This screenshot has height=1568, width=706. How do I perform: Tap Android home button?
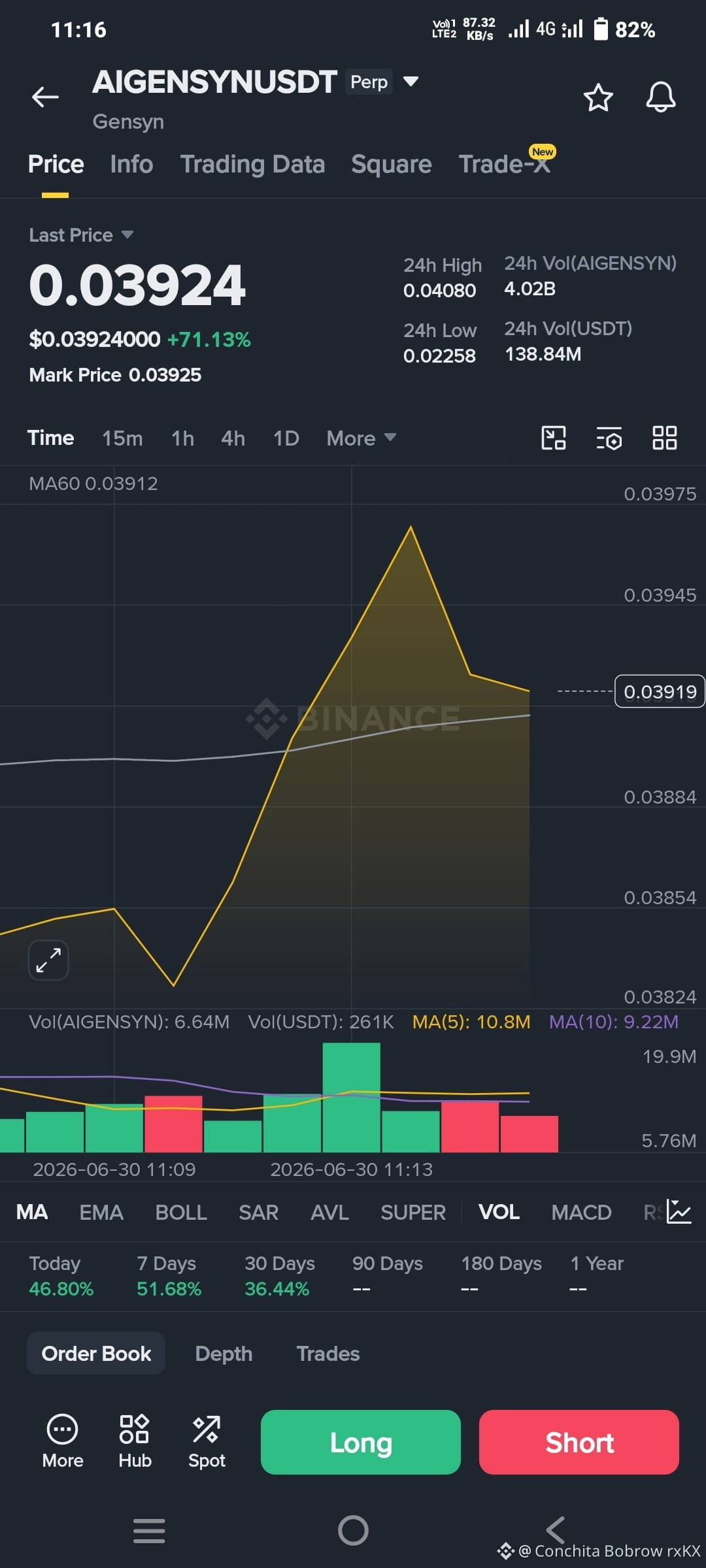coord(353,1530)
